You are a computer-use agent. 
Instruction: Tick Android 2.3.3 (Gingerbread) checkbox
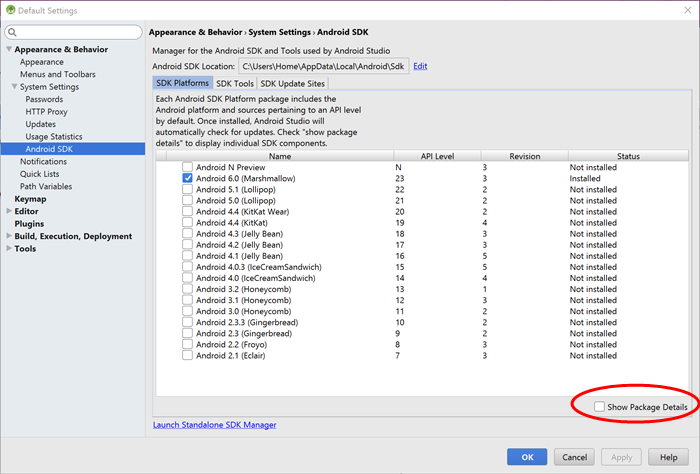[188, 322]
